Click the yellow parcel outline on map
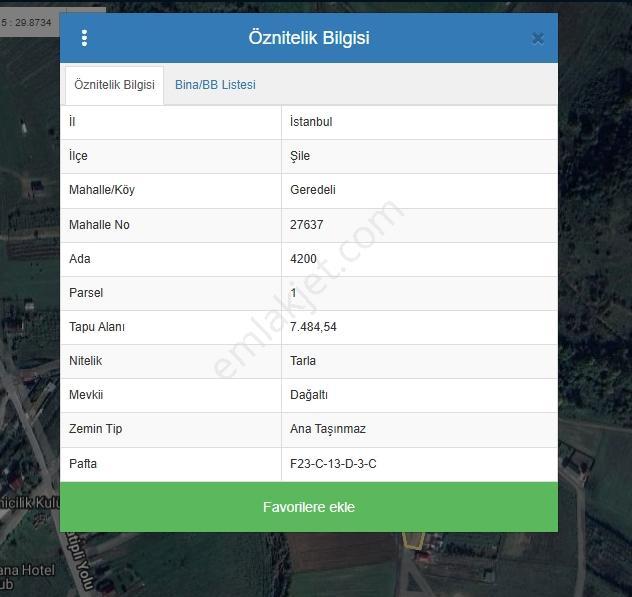 click(413, 541)
